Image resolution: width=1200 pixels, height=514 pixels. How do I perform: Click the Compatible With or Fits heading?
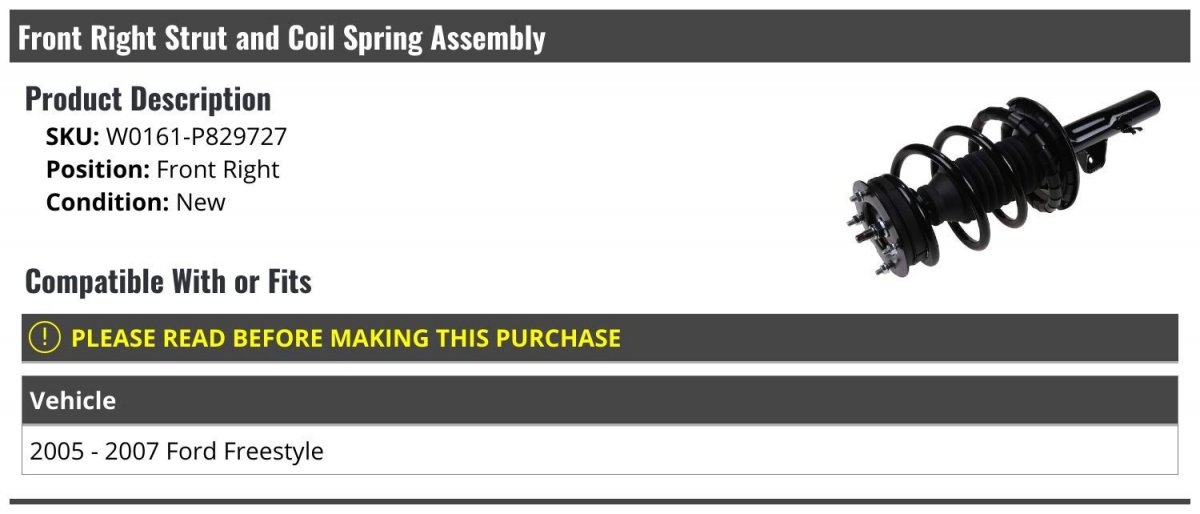(x=168, y=282)
